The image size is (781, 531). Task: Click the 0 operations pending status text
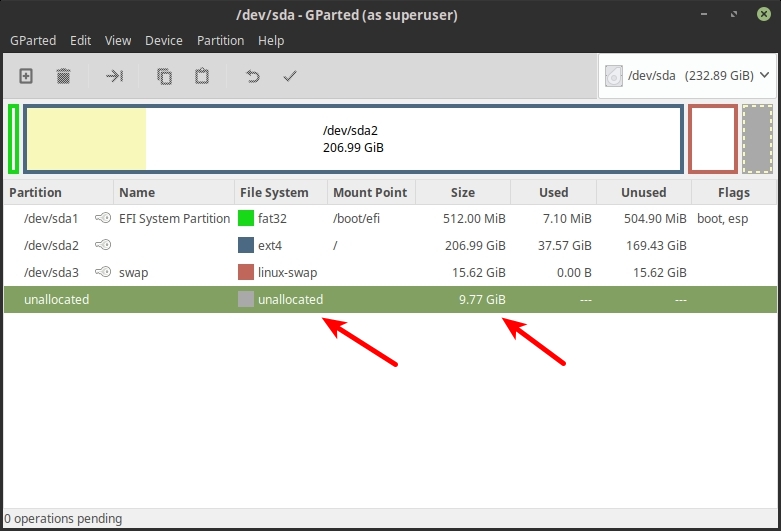click(x=63, y=519)
